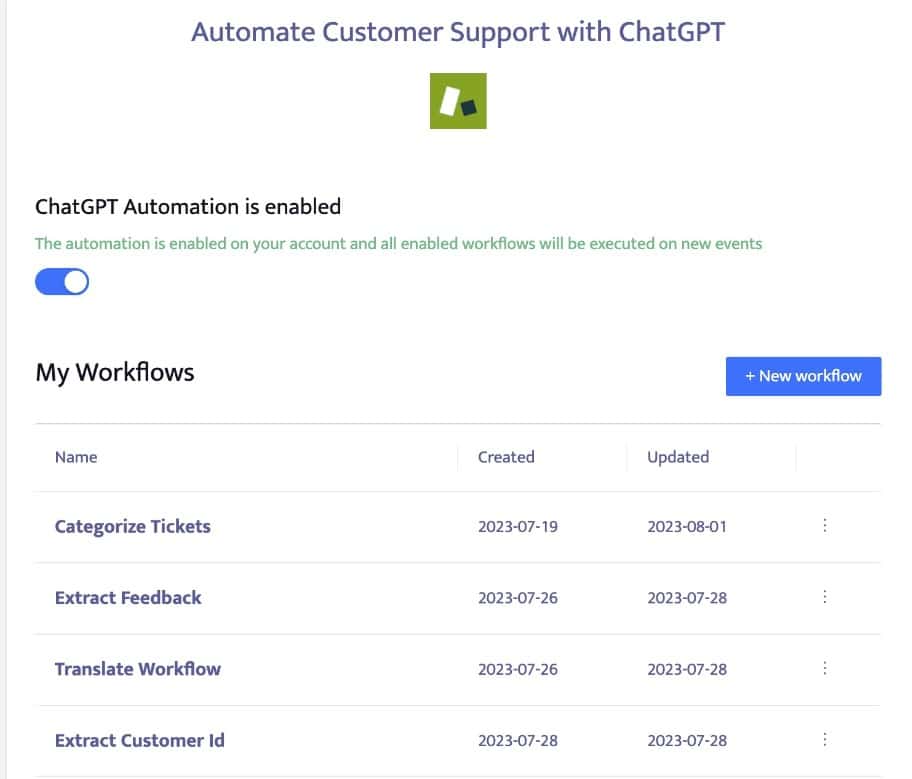
Task: Click the Updated column header
Action: 678,457
